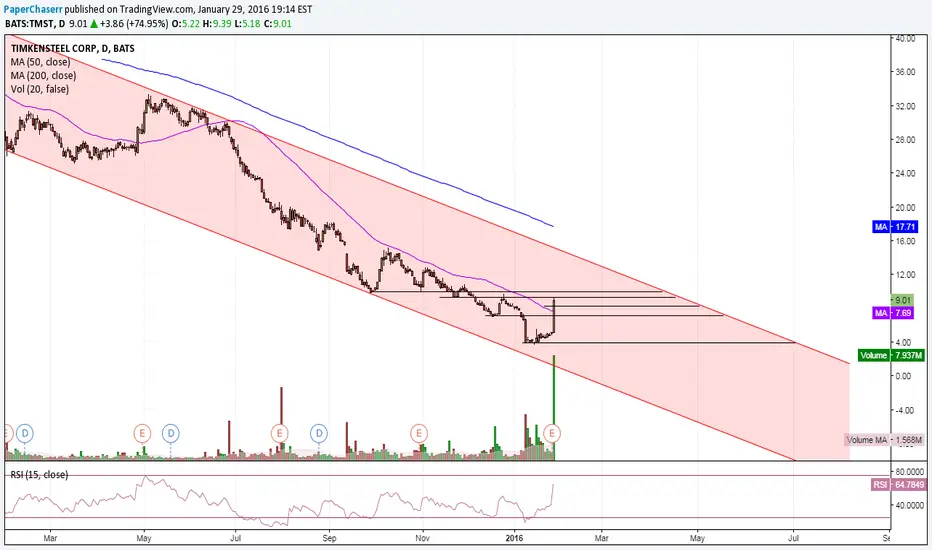This screenshot has width=932, height=550.
Task: Click the 2016 label on the time axis
Action: [514, 538]
